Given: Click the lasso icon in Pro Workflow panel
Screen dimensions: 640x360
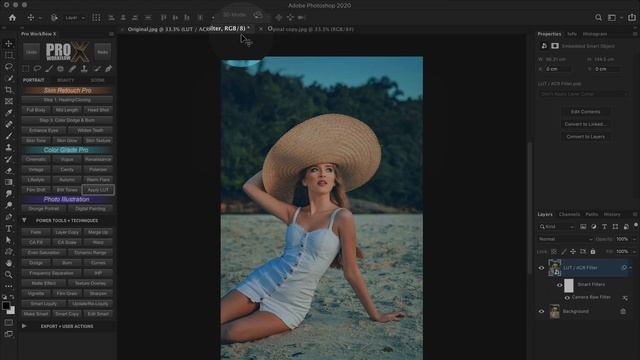Looking at the screenshot, I should (x=37, y=69).
